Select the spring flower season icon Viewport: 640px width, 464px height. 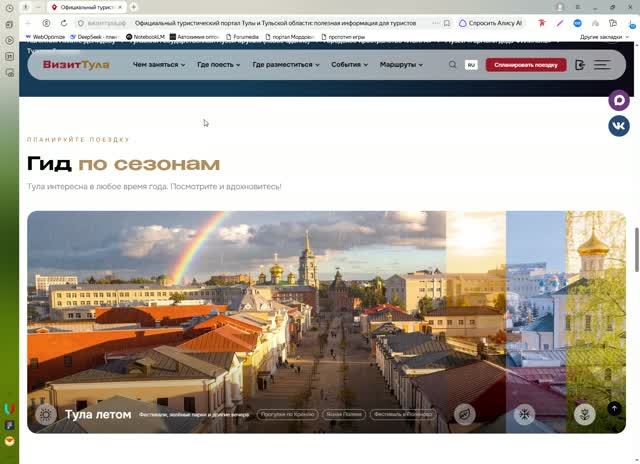click(584, 415)
